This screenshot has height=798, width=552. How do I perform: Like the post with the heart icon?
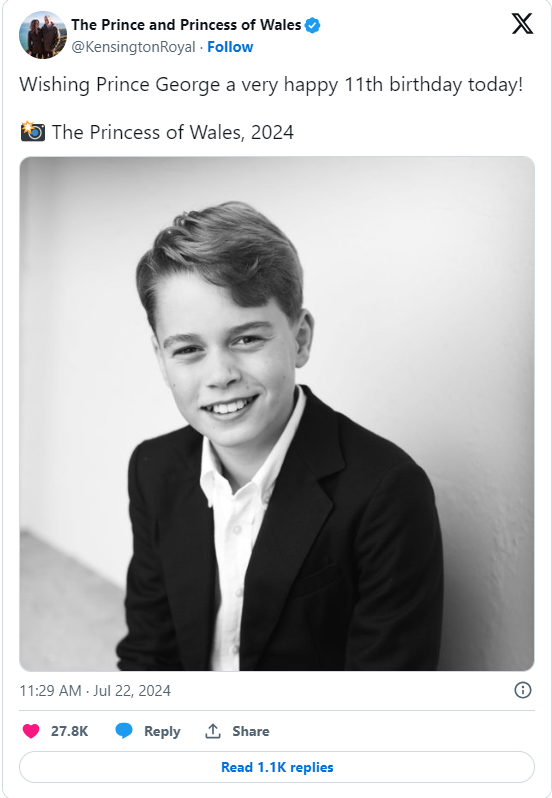tap(31, 731)
